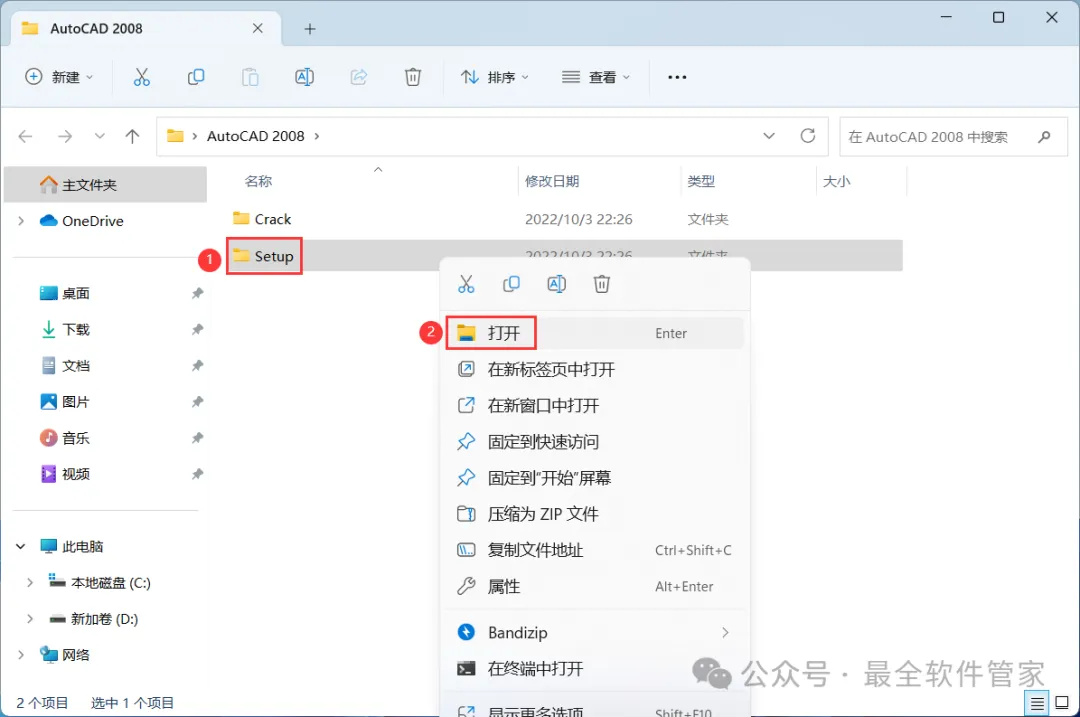Click the Cut icon in context menu
The height and width of the screenshot is (717, 1080).
click(466, 284)
